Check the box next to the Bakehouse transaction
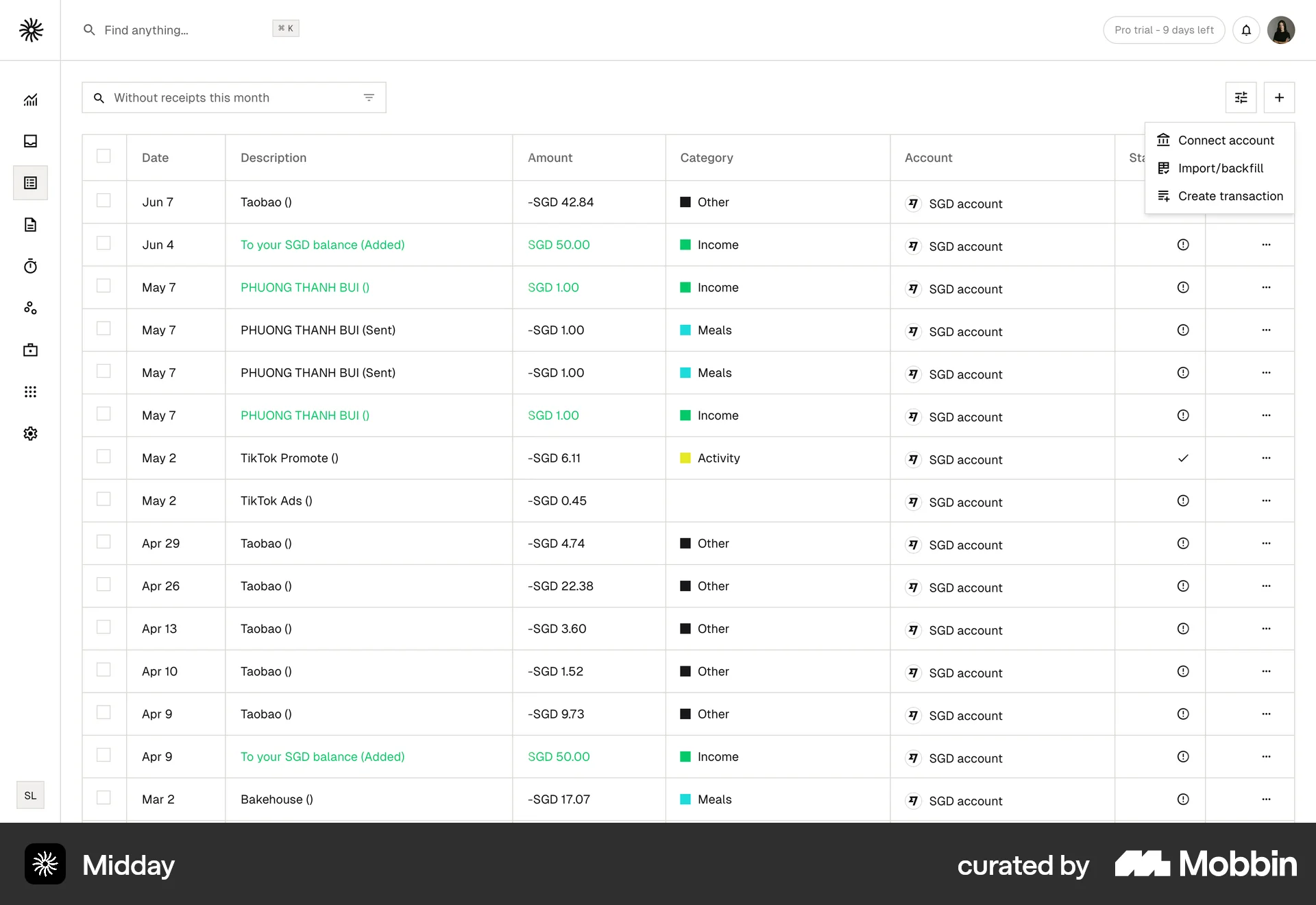This screenshot has height=905, width=1316. [104, 798]
